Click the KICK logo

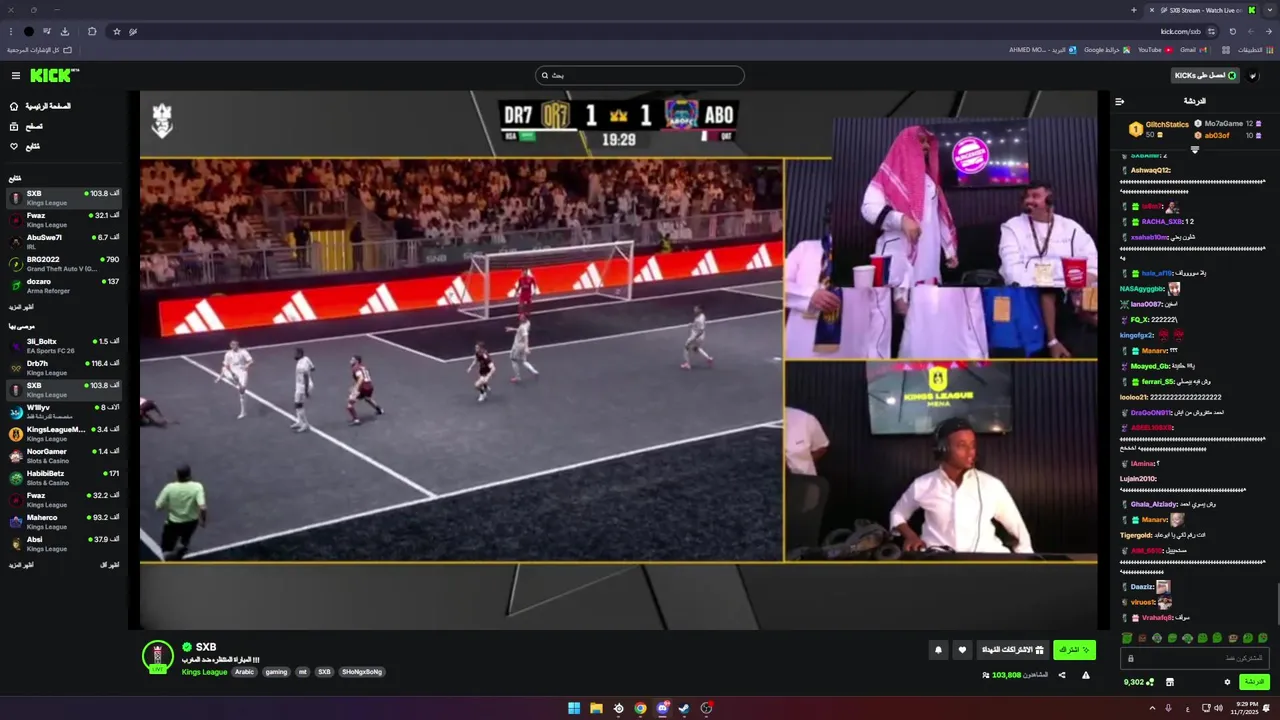pyautogui.click(x=54, y=75)
